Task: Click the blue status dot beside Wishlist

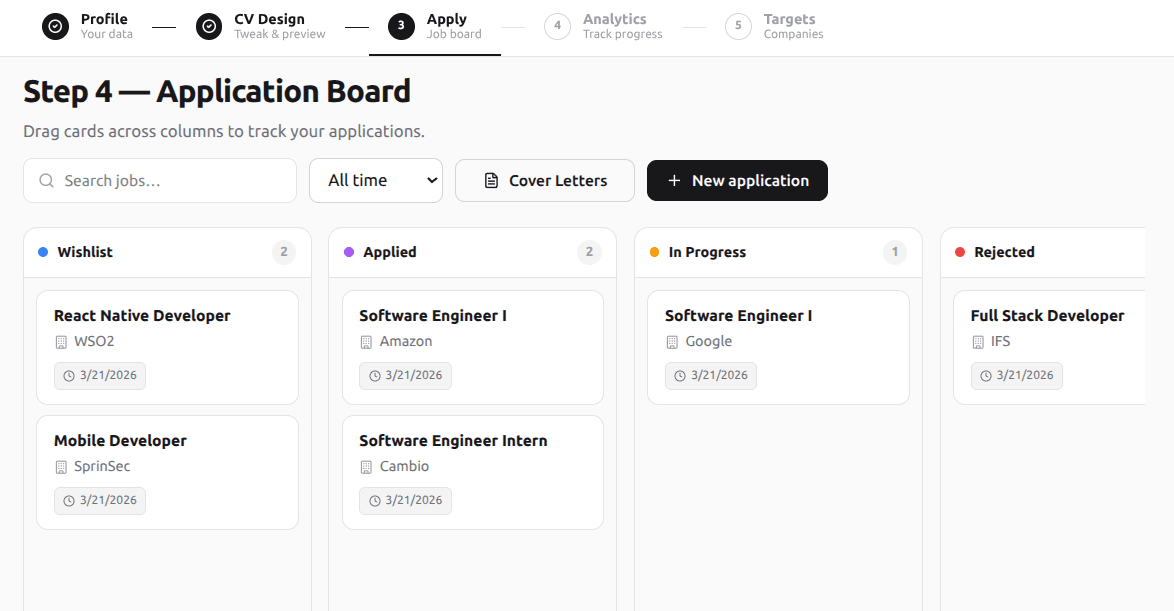Action: 41,252
